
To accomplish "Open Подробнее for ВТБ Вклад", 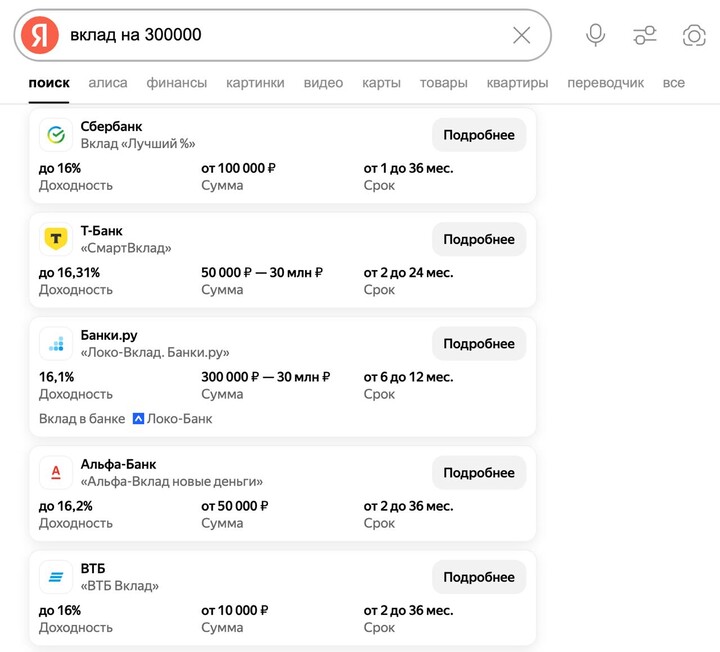I will coord(479,577).
